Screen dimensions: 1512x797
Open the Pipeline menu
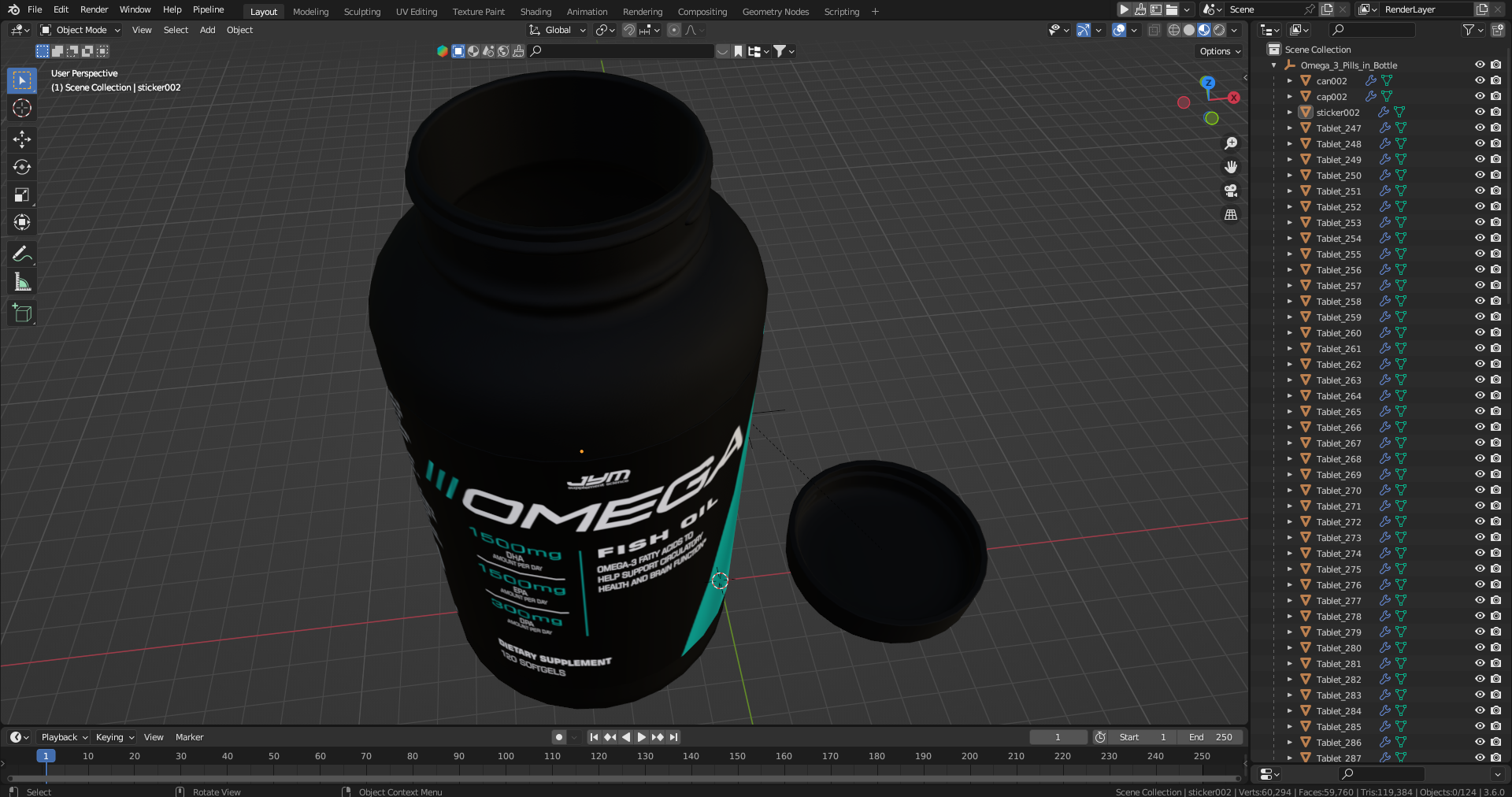click(208, 9)
